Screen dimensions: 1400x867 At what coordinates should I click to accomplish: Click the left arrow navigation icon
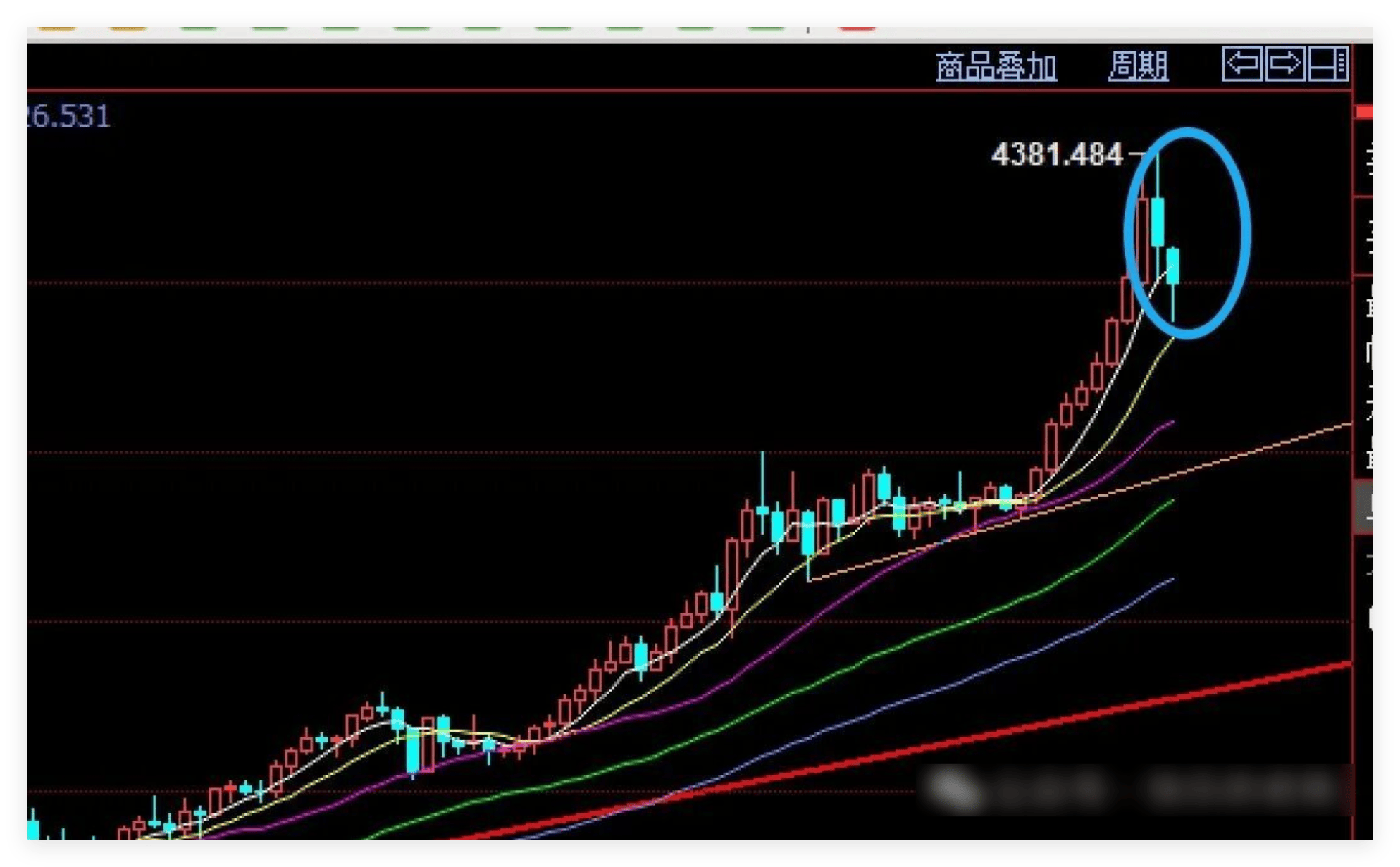(x=1241, y=65)
